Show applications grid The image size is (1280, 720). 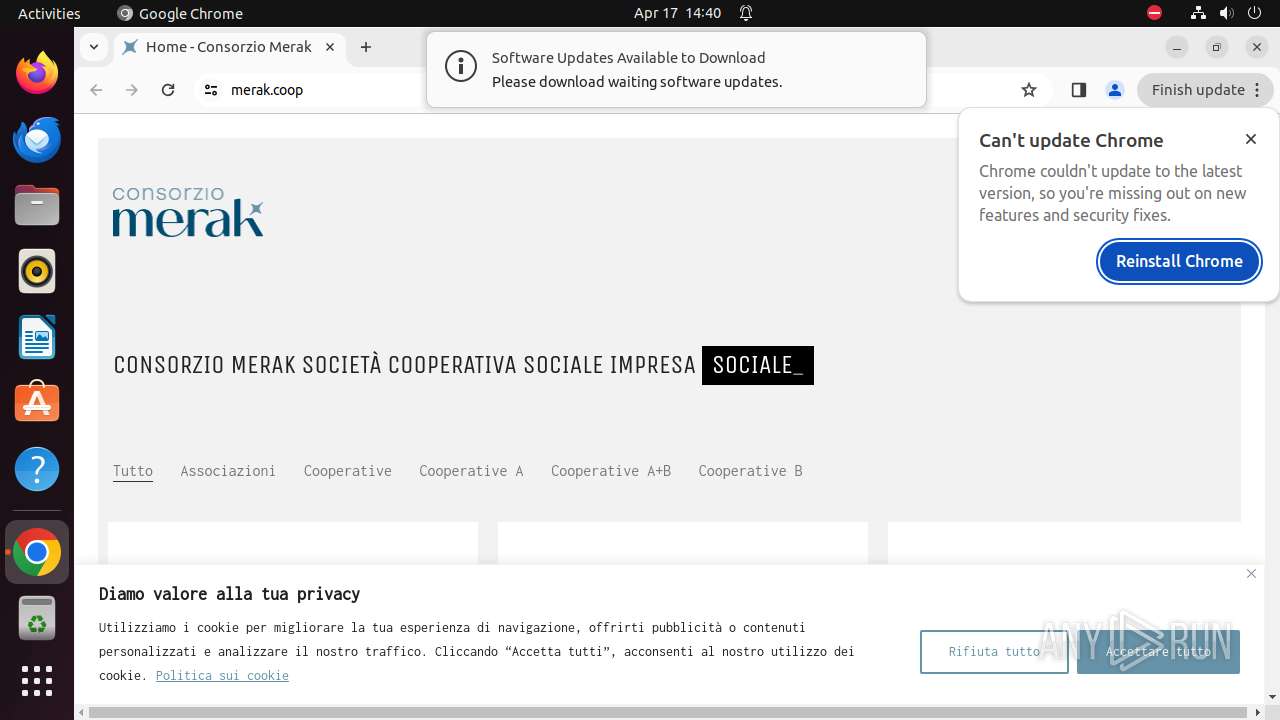point(37,681)
